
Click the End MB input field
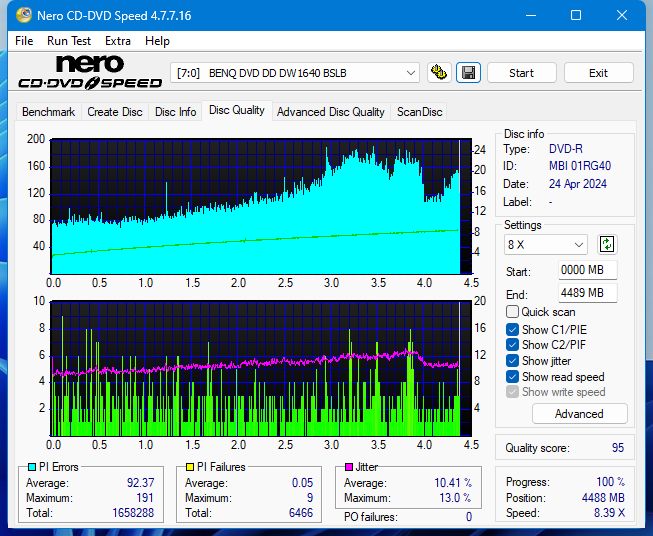(587, 293)
